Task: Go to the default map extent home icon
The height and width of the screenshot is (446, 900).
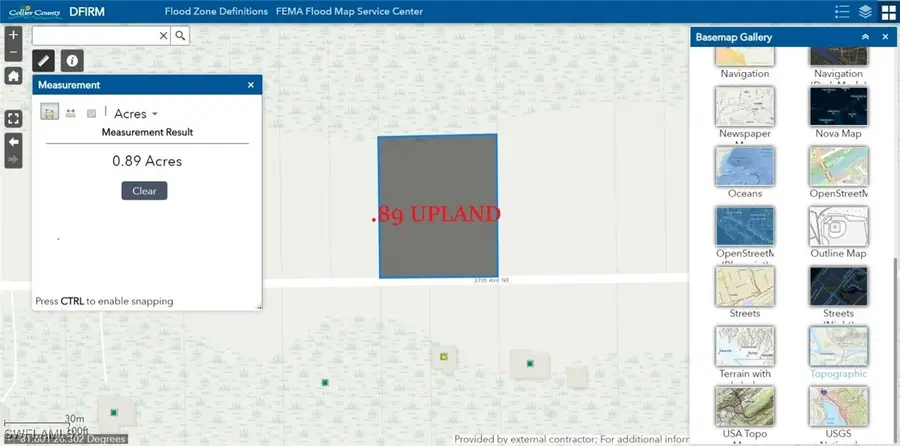Action: pyautogui.click(x=13, y=76)
